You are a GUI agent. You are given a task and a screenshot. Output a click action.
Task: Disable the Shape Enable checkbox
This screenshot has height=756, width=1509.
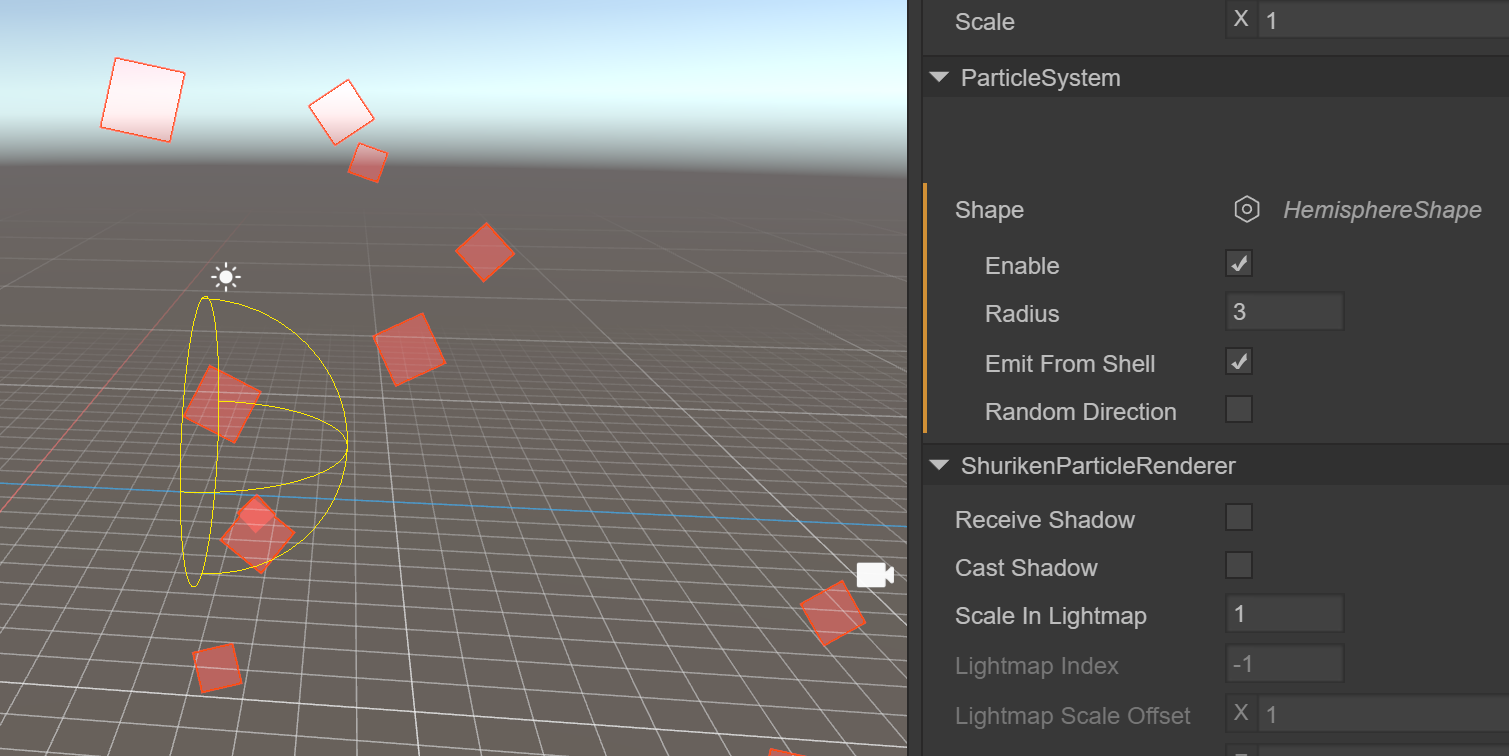click(x=1239, y=264)
